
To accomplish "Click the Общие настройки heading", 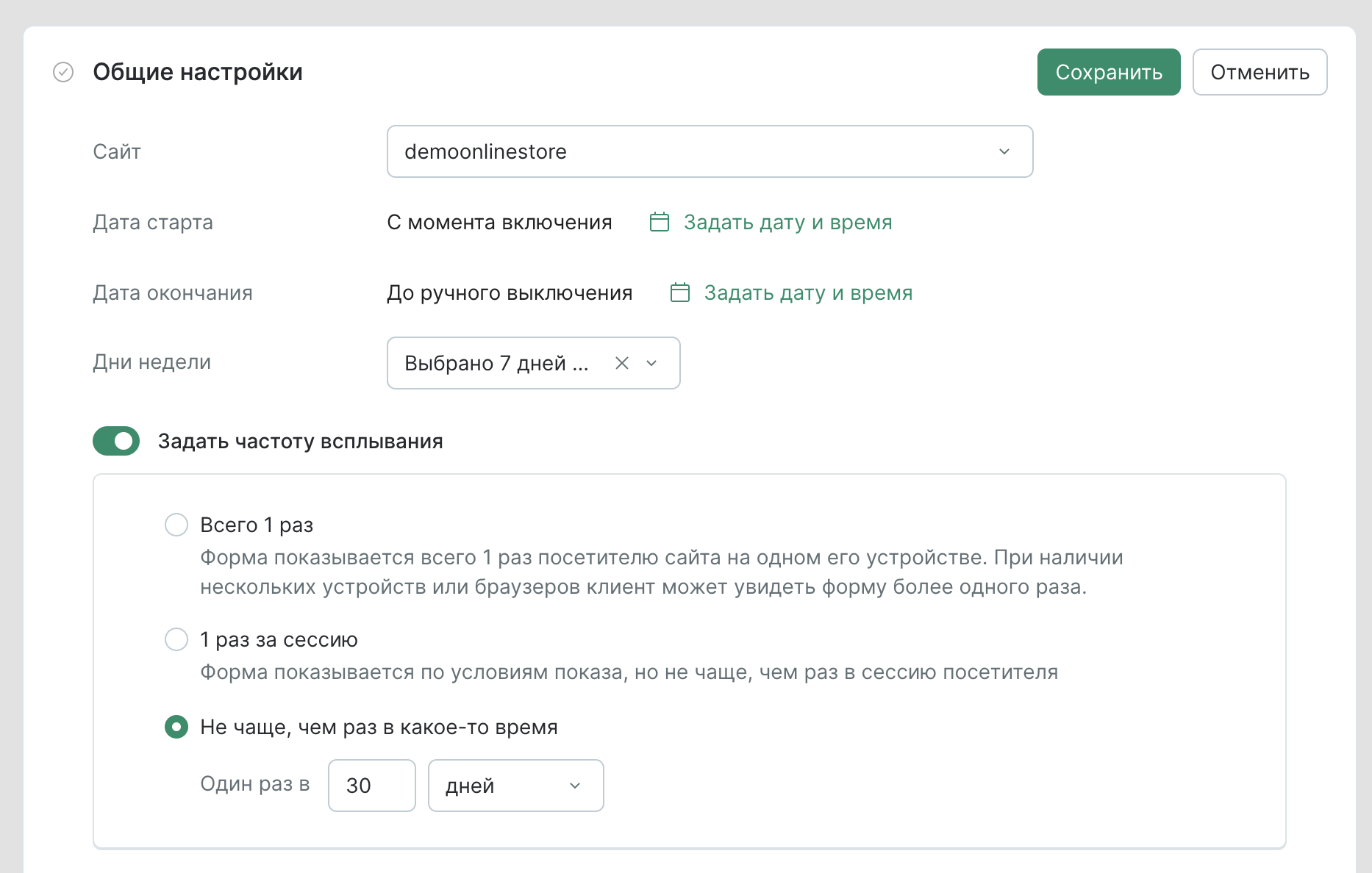I will 198,72.
